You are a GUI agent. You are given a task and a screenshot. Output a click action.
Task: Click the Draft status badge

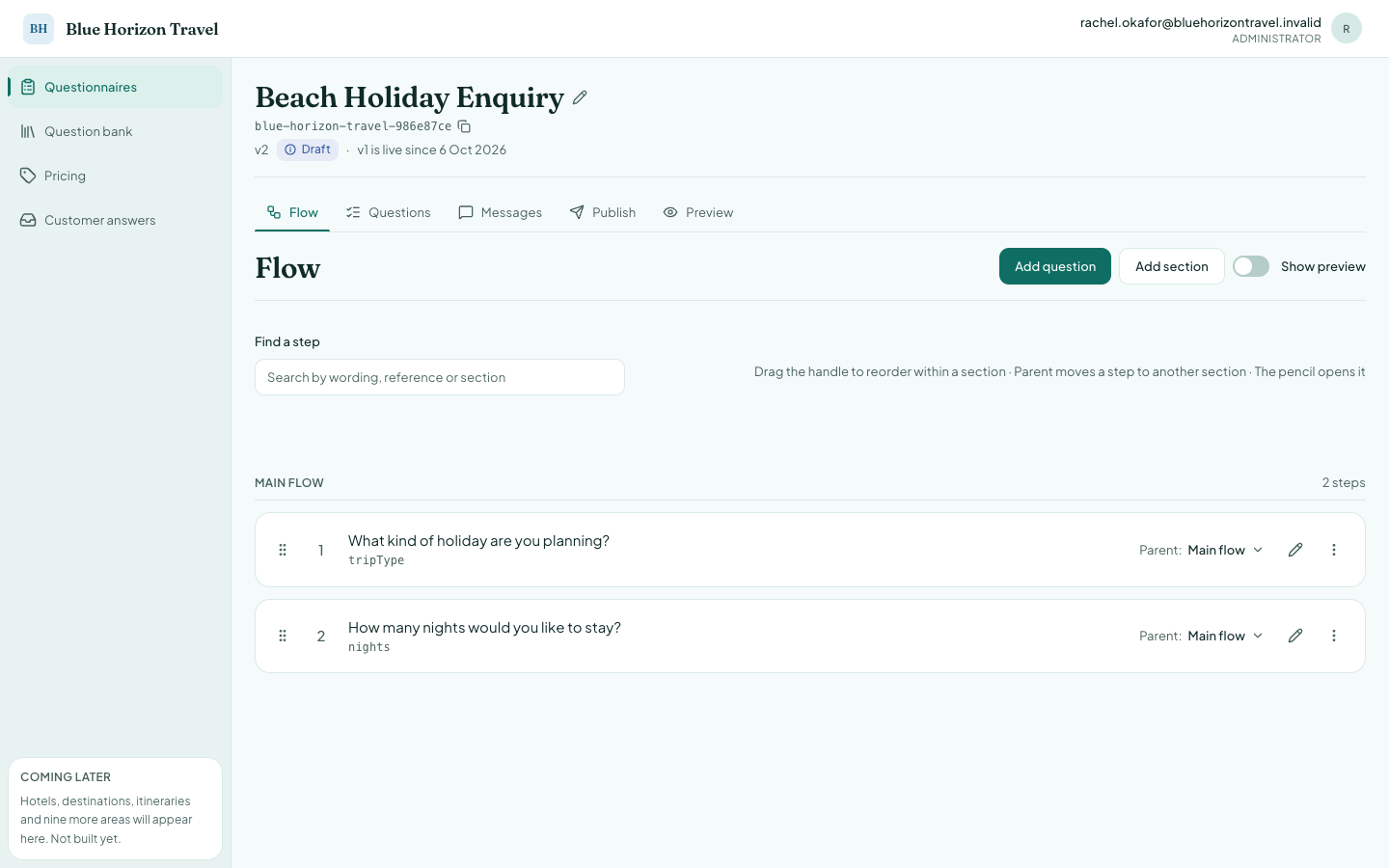click(x=308, y=149)
